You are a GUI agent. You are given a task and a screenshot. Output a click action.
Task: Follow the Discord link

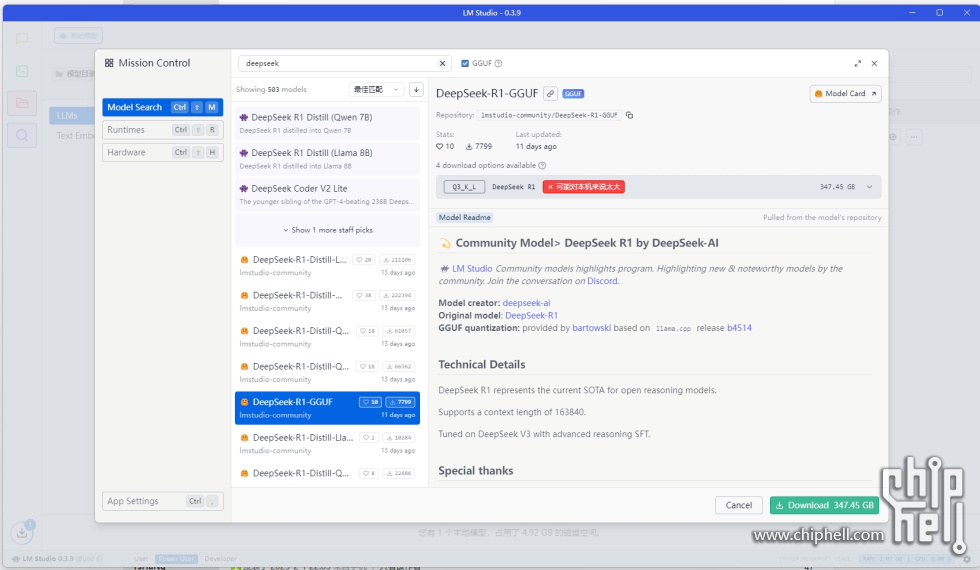click(x=602, y=281)
